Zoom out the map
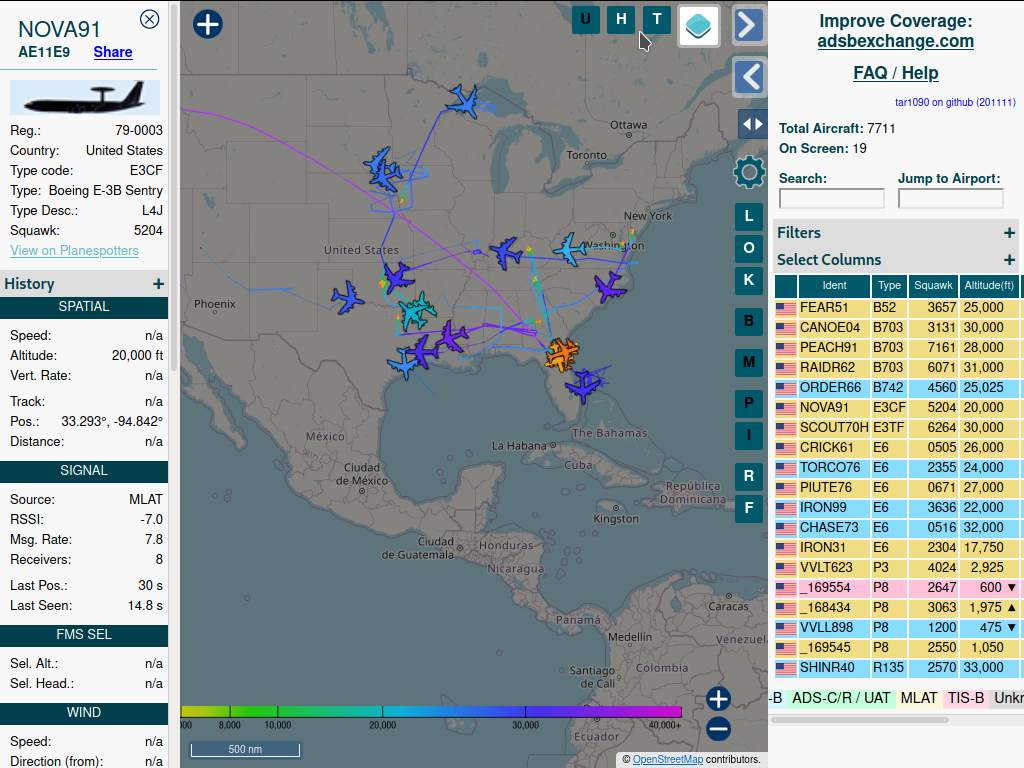 [x=718, y=729]
